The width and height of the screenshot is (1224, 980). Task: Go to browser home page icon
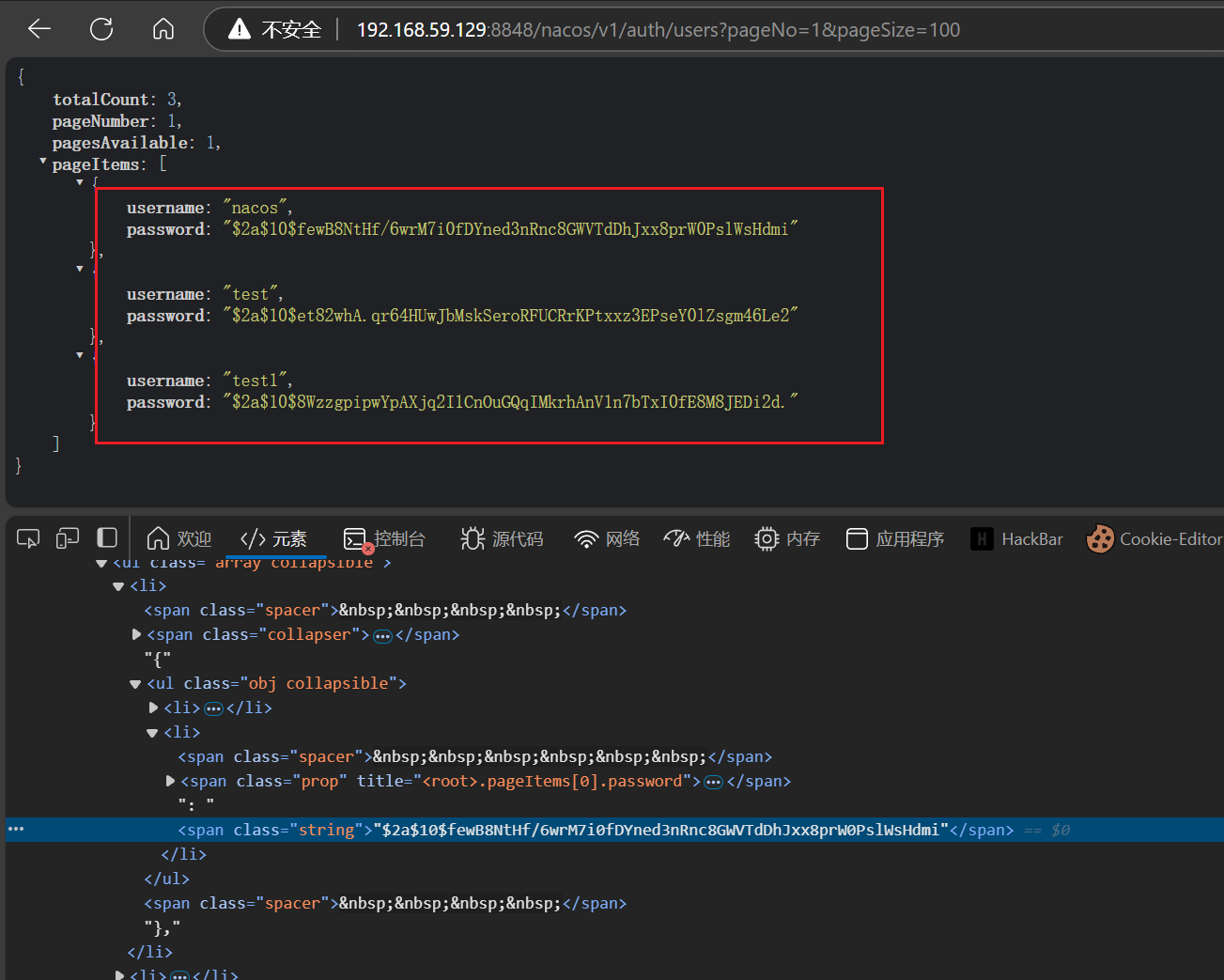[163, 29]
